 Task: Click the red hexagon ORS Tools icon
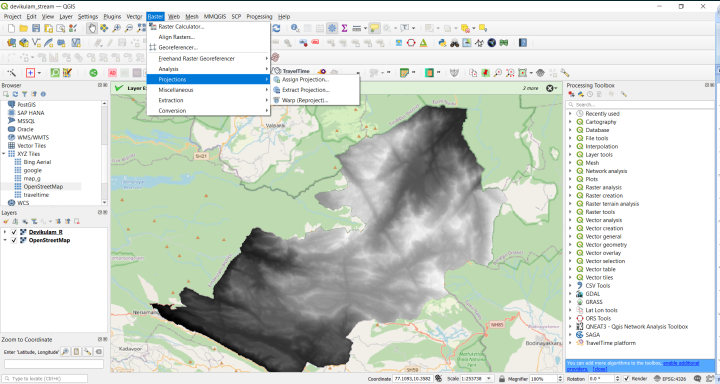411,43
